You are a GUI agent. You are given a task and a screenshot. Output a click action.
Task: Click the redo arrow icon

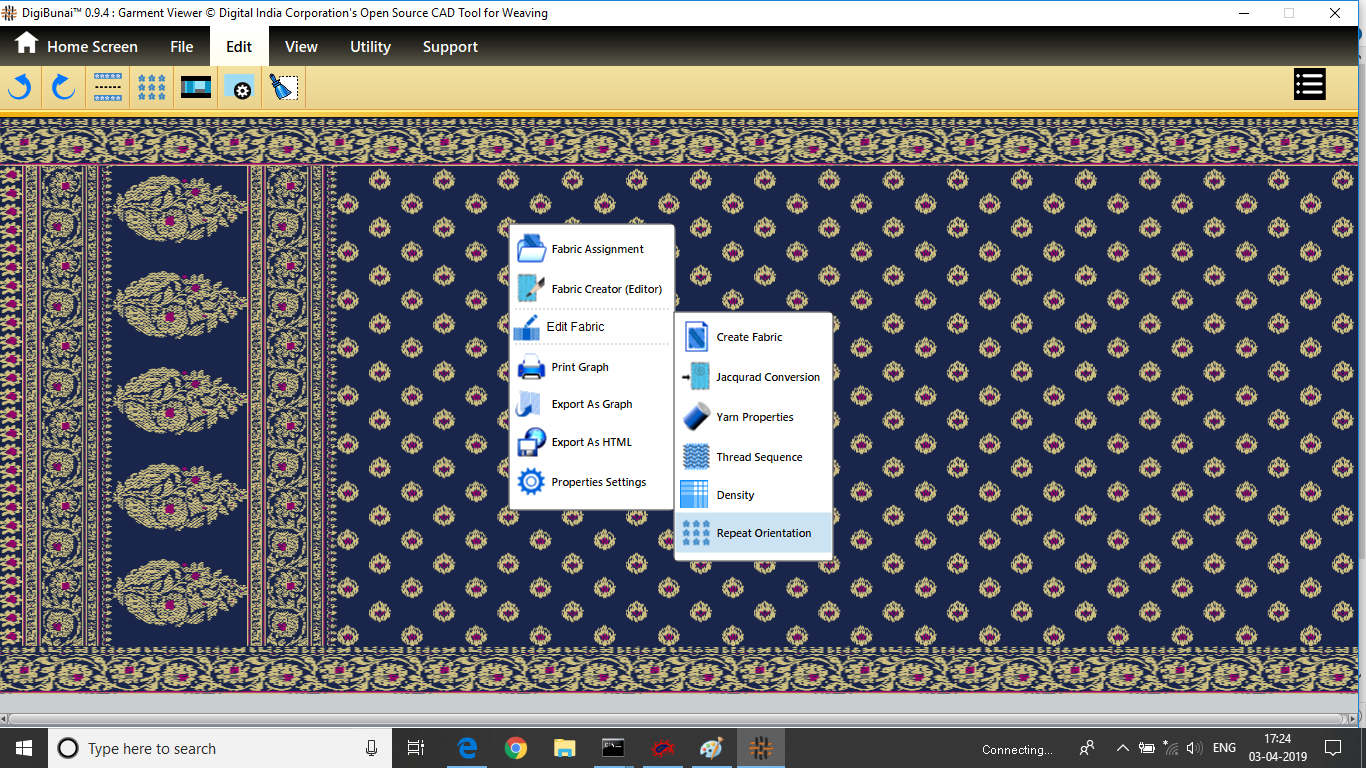pyautogui.click(x=64, y=88)
